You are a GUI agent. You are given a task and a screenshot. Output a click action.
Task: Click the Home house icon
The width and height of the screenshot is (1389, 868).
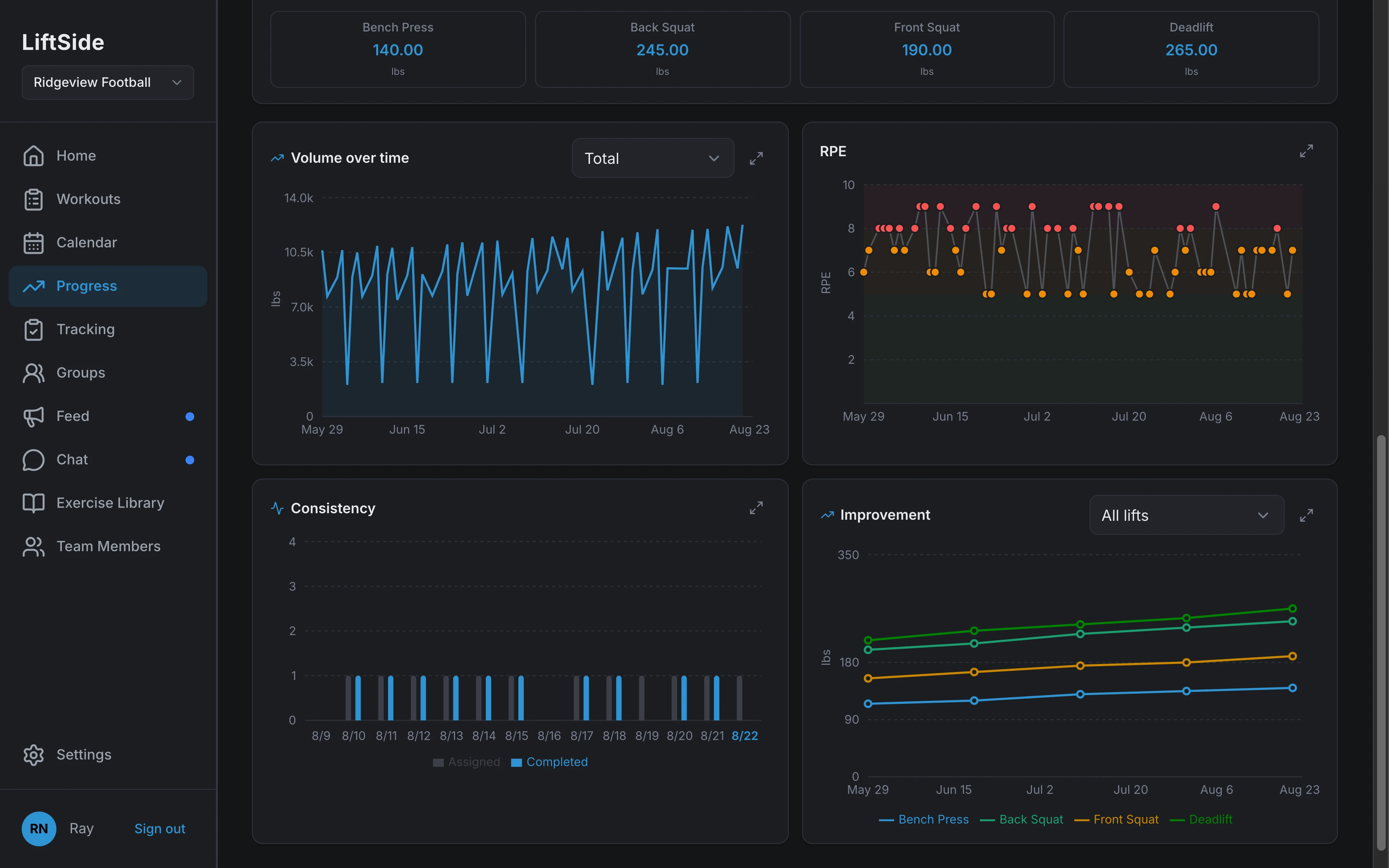[x=33, y=156]
